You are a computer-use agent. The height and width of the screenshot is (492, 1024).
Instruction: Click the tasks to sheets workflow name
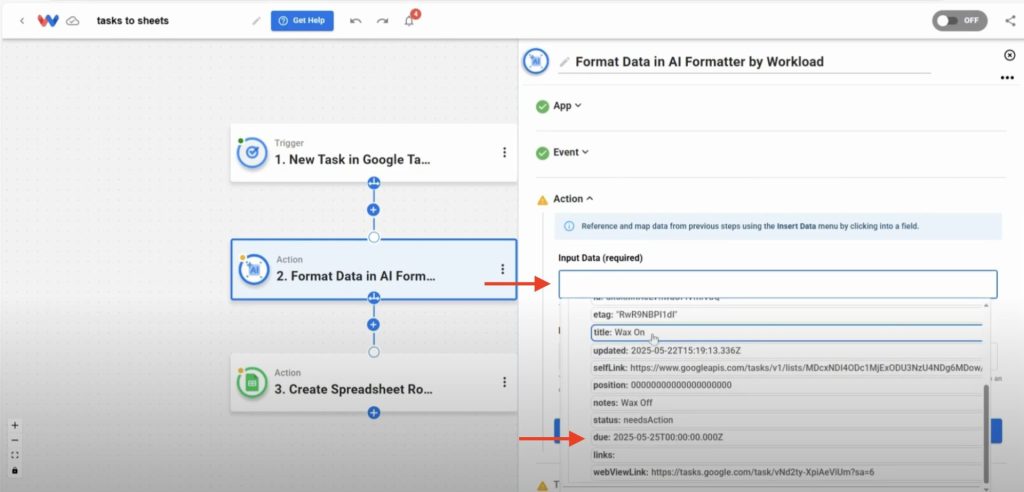tap(133, 21)
